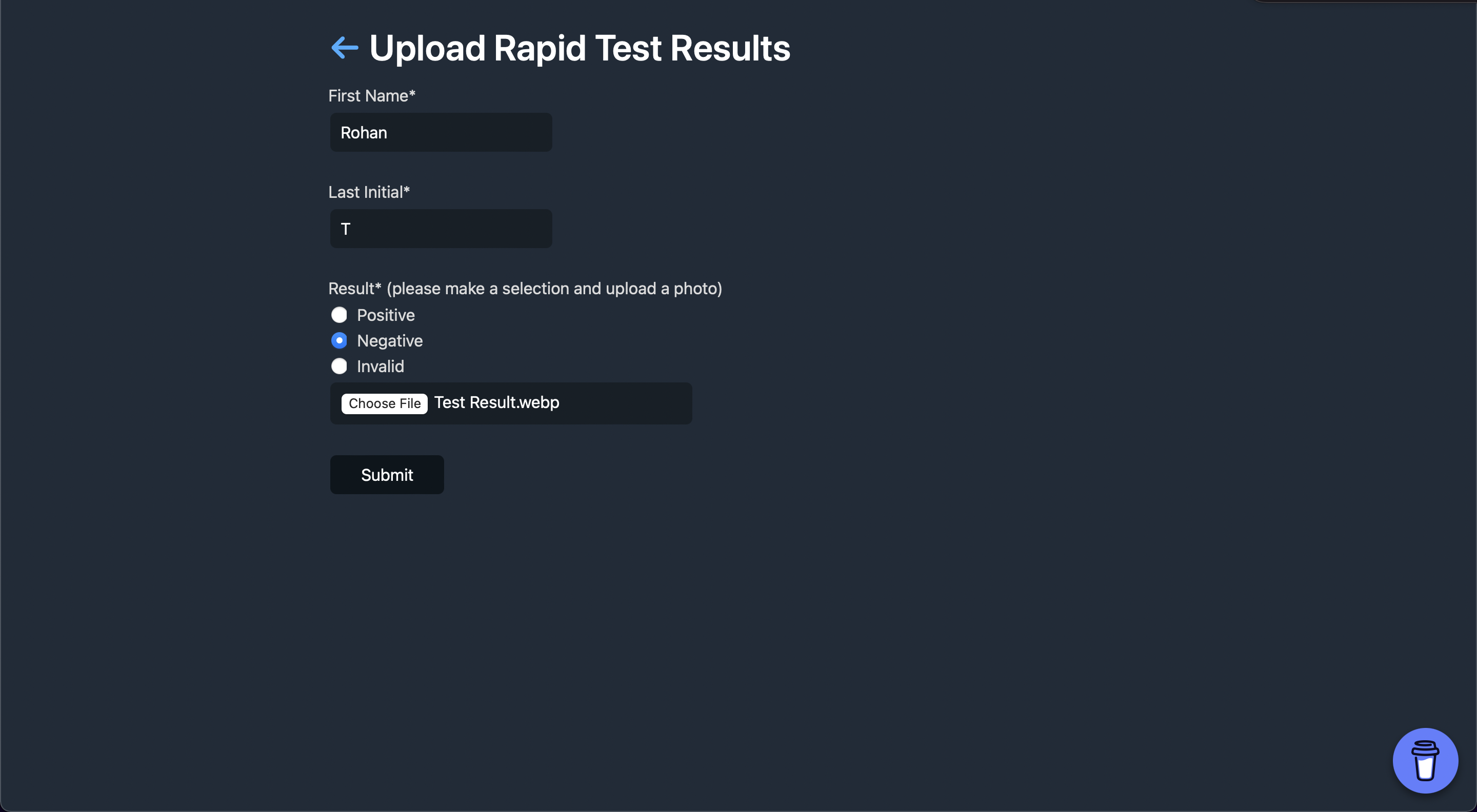This screenshot has width=1477, height=812.
Task: Navigate back using the arrow beside the title
Action: click(344, 48)
